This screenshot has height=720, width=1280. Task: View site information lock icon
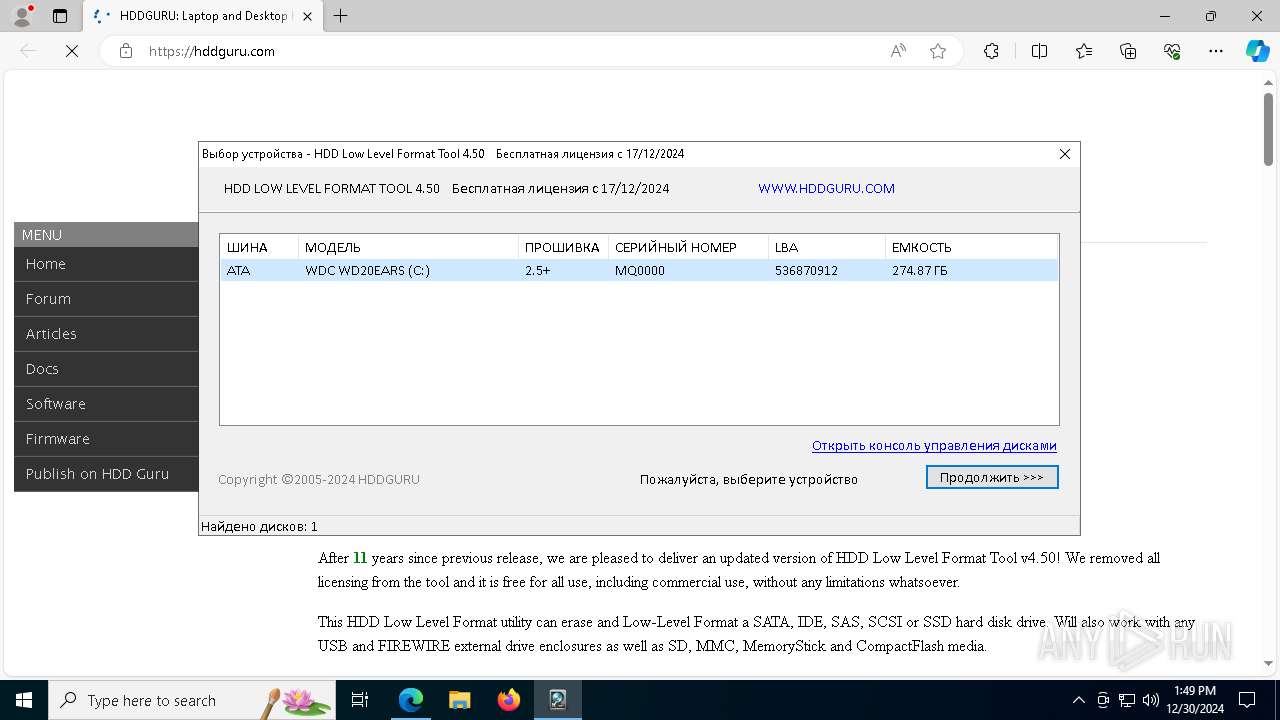coord(126,51)
